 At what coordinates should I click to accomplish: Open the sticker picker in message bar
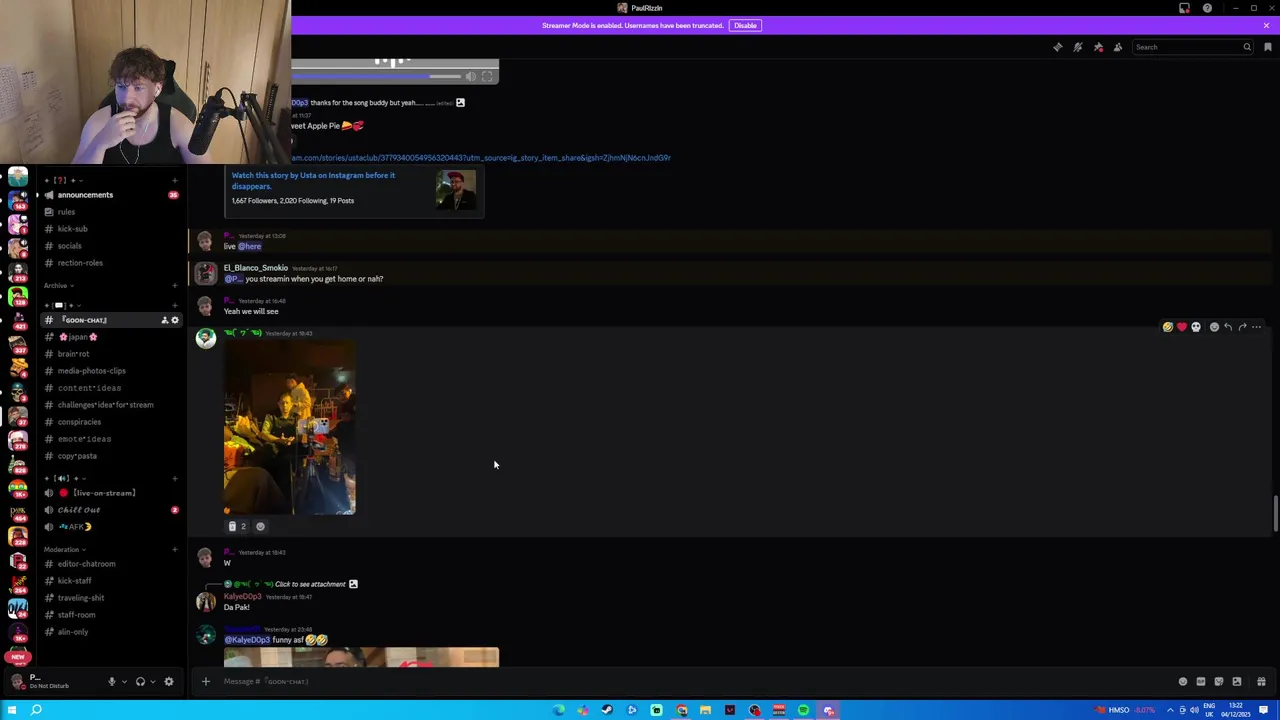click(1219, 681)
